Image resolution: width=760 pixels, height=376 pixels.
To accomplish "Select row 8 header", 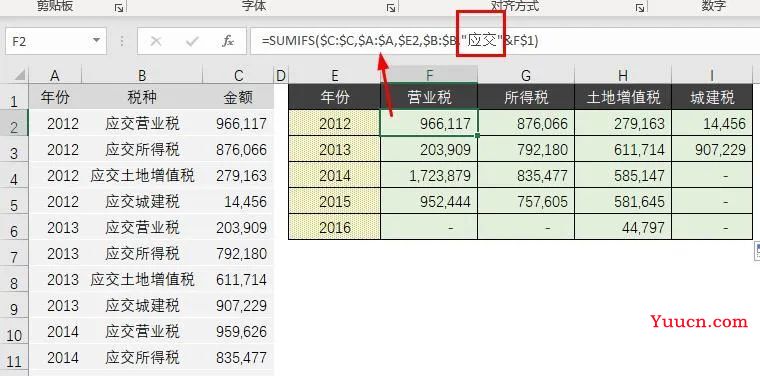I will pyautogui.click(x=14, y=280).
